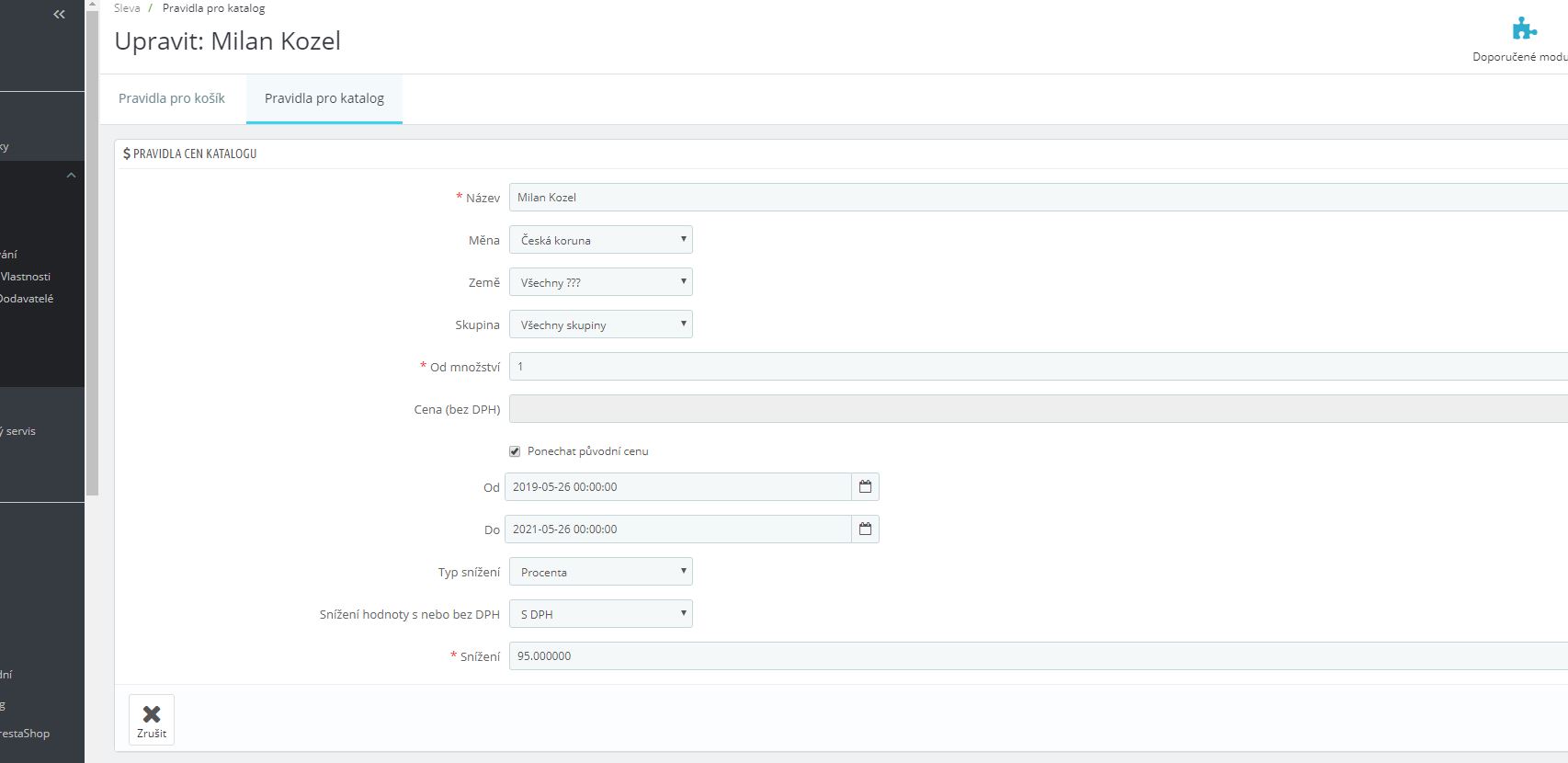
Task: Open calendar picker for Od date
Action: [x=865, y=486]
